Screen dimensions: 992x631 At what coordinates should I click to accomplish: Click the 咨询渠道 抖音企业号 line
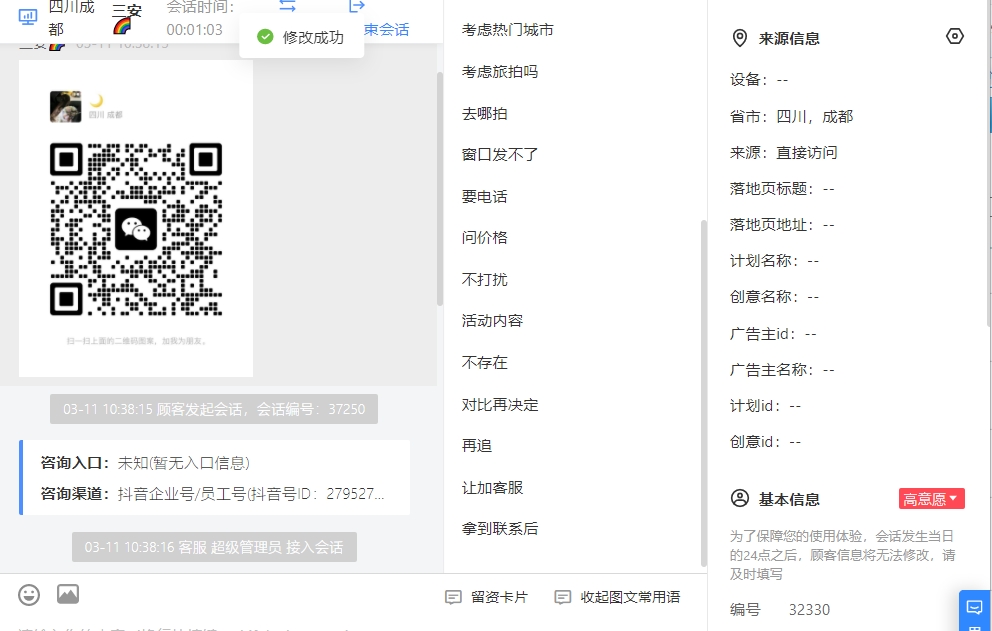tap(212, 494)
